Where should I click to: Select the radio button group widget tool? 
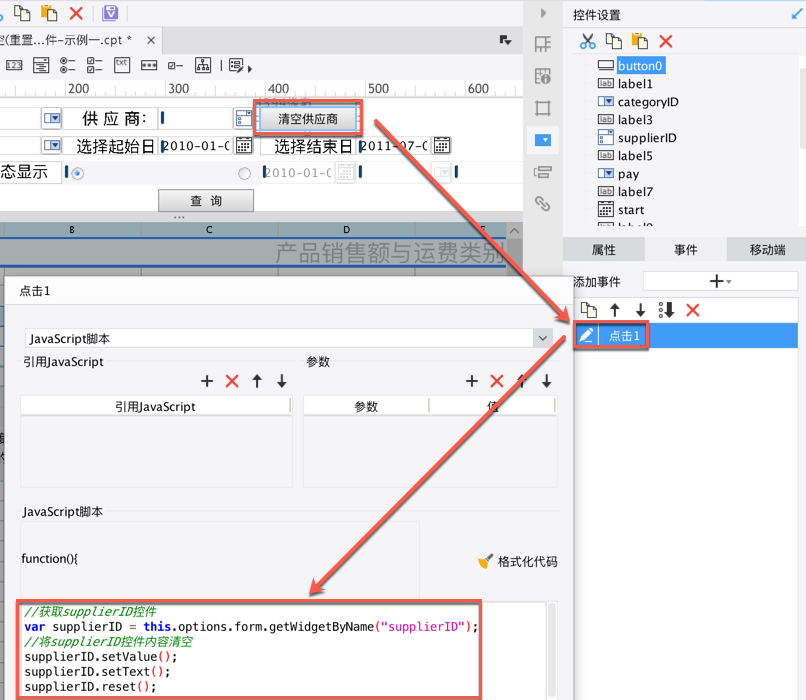tap(67, 65)
